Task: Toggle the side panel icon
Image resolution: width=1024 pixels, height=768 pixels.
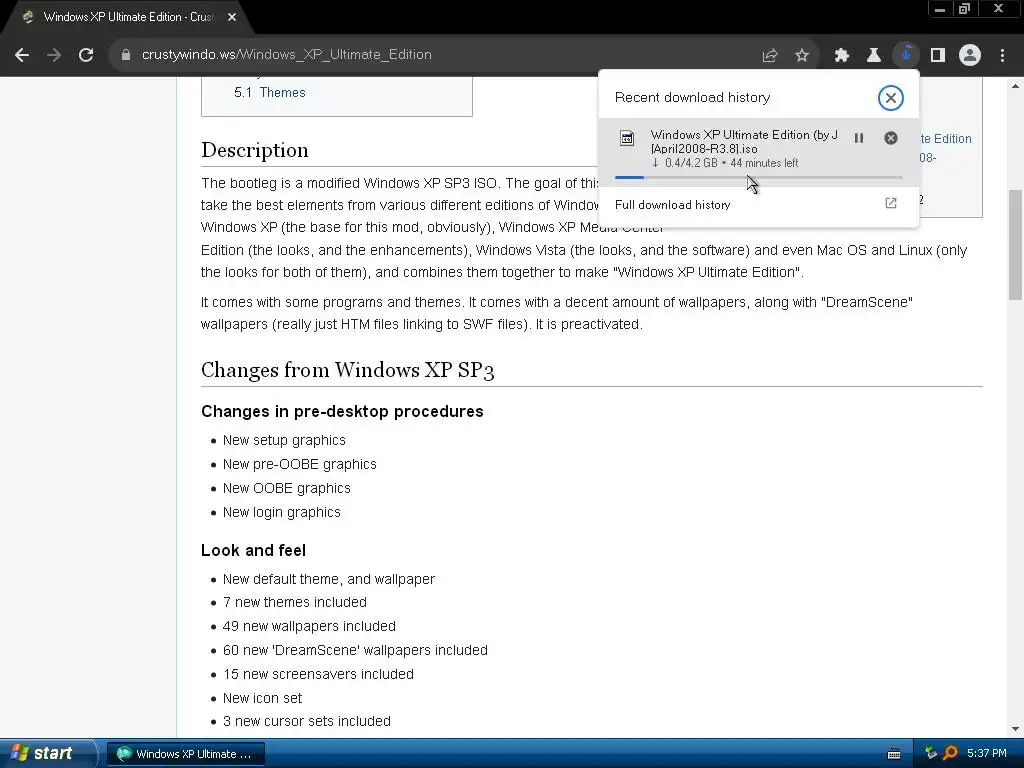Action: coord(938,56)
